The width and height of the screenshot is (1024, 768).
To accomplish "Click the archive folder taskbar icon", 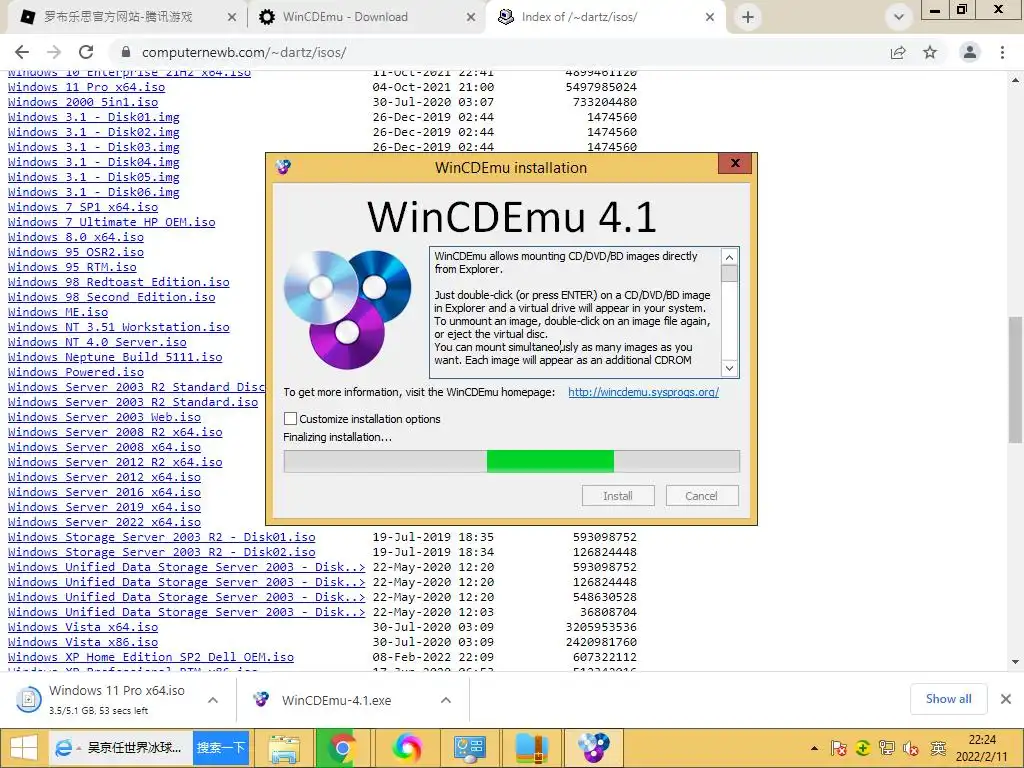I will tap(532, 748).
